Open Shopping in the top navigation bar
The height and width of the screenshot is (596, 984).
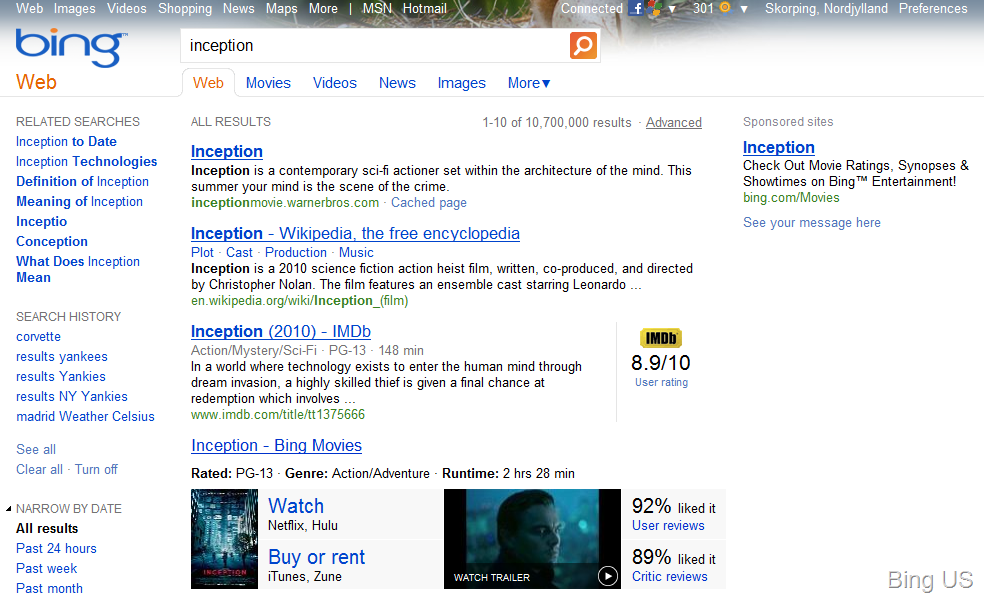click(x=184, y=9)
